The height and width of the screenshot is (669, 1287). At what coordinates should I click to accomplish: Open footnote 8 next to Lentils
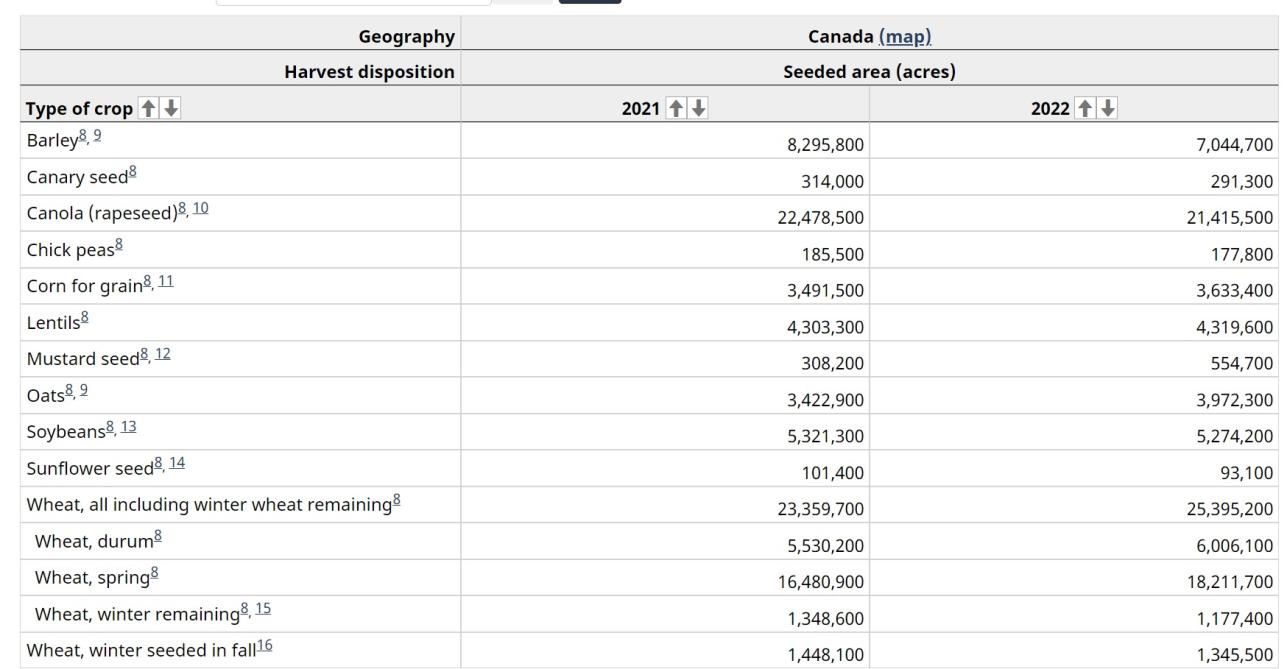point(85,319)
